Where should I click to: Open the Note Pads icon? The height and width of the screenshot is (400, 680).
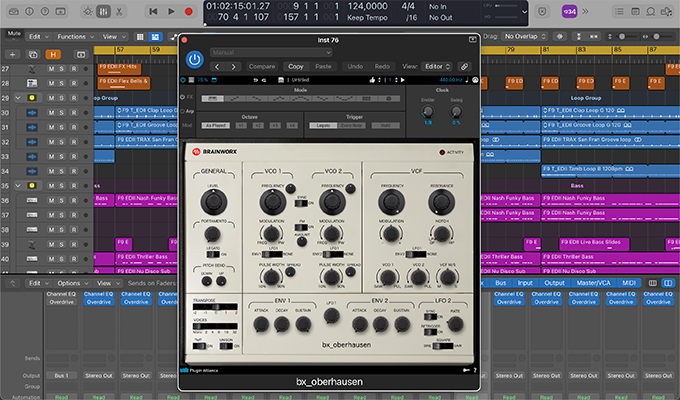[635, 12]
